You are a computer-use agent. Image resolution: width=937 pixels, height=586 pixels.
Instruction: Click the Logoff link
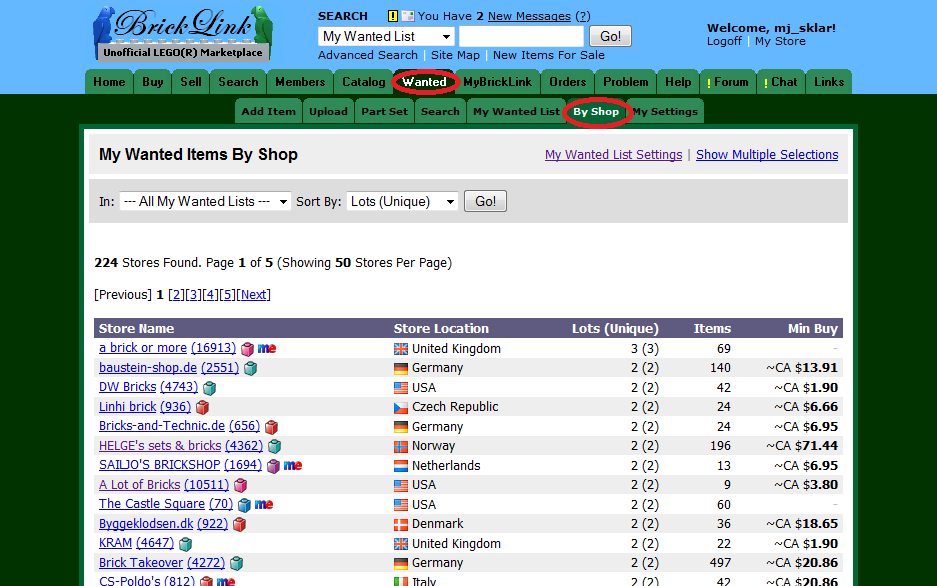[x=724, y=41]
